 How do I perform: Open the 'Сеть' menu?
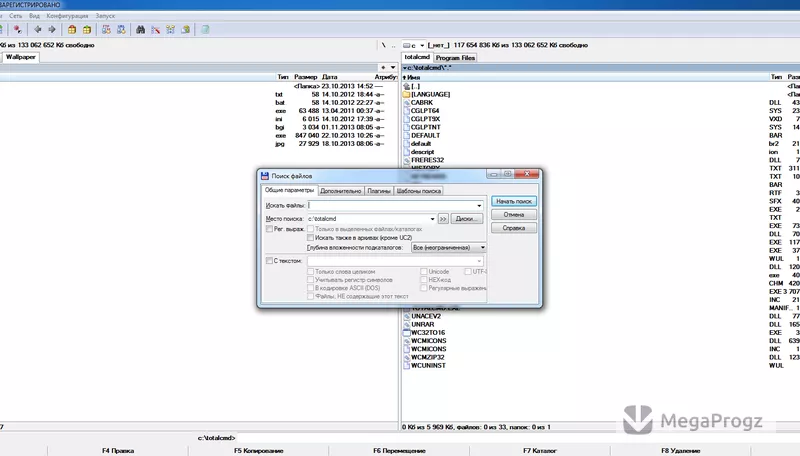tap(16, 16)
